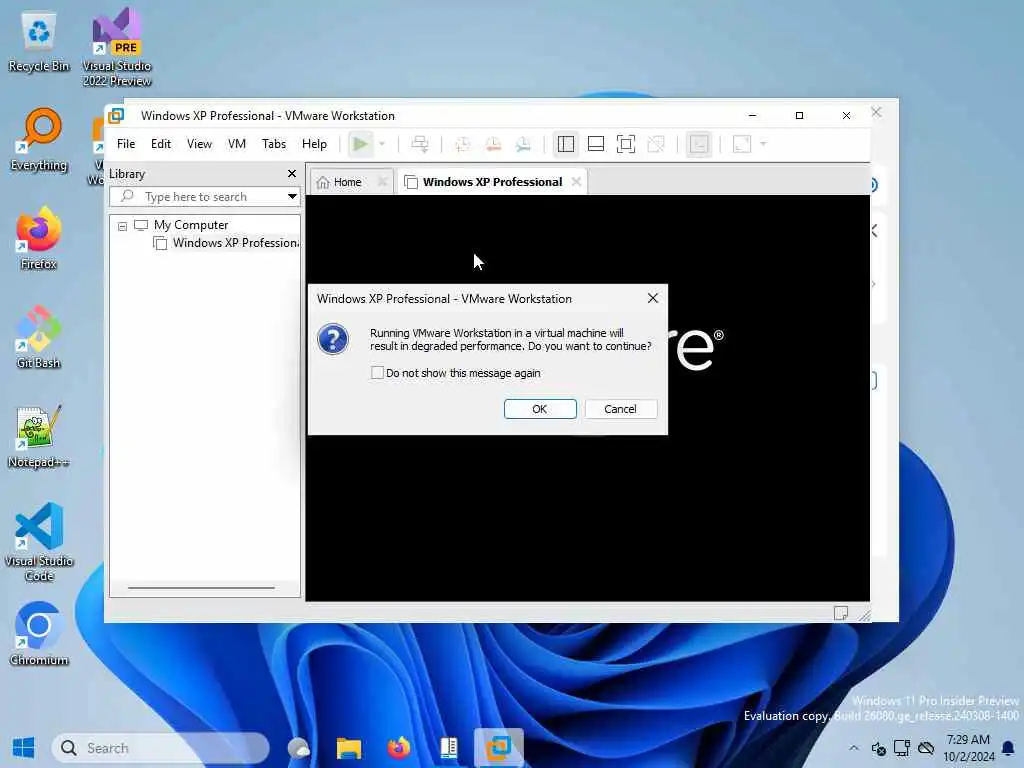Click the notification bell tray icon
Viewport: 1024px width, 768px height.
[x=1008, y=748]
